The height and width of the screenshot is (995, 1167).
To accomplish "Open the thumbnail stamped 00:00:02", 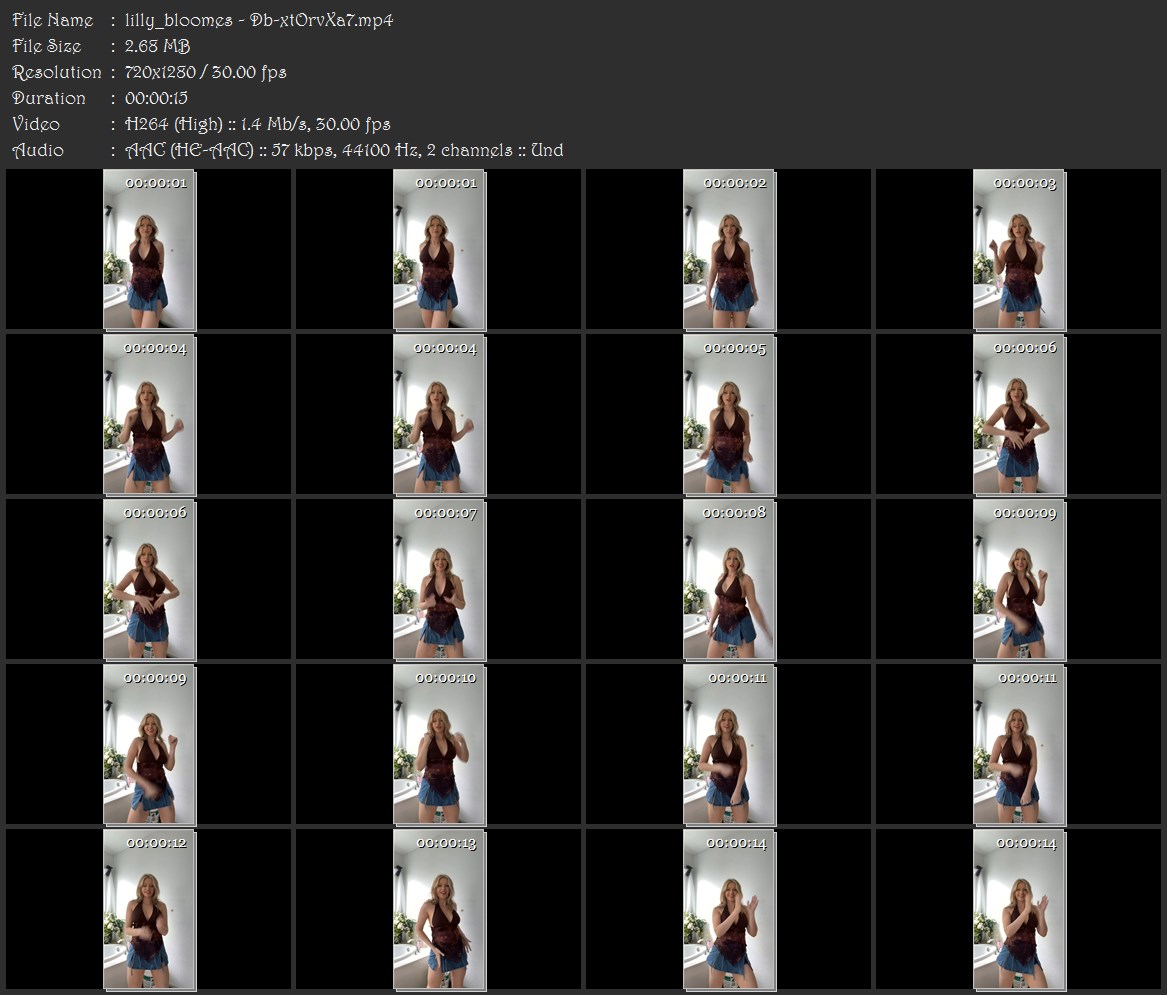I will coord(729,249).
